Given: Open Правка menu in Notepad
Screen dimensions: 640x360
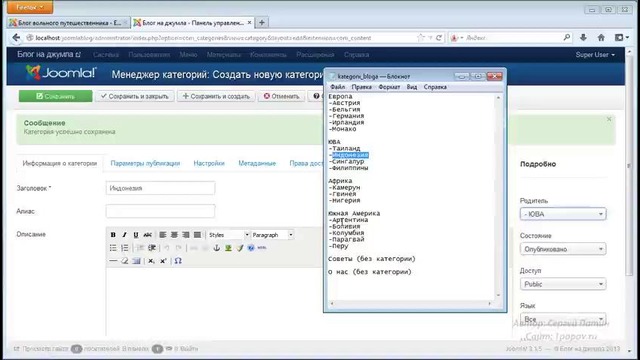Looking at the screenshot, I should [x=362, y=87].
